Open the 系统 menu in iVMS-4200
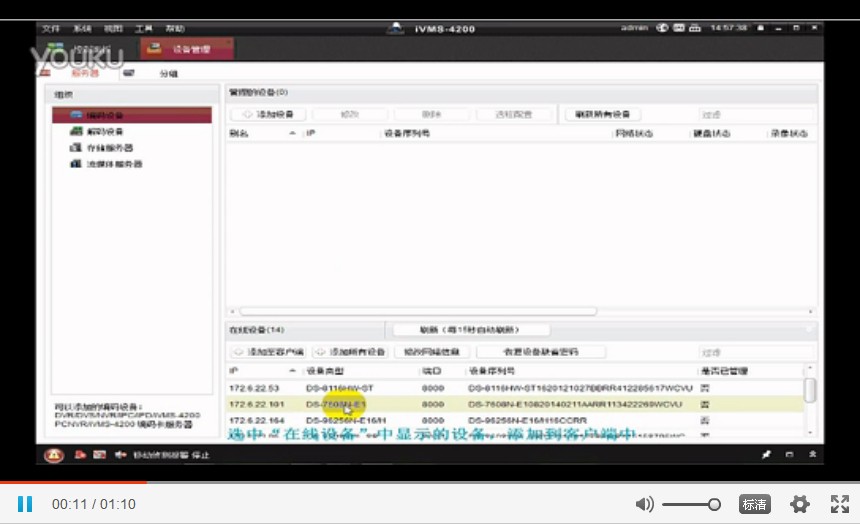The width and height of the screenshot is (860, 524). coord(82,29)
